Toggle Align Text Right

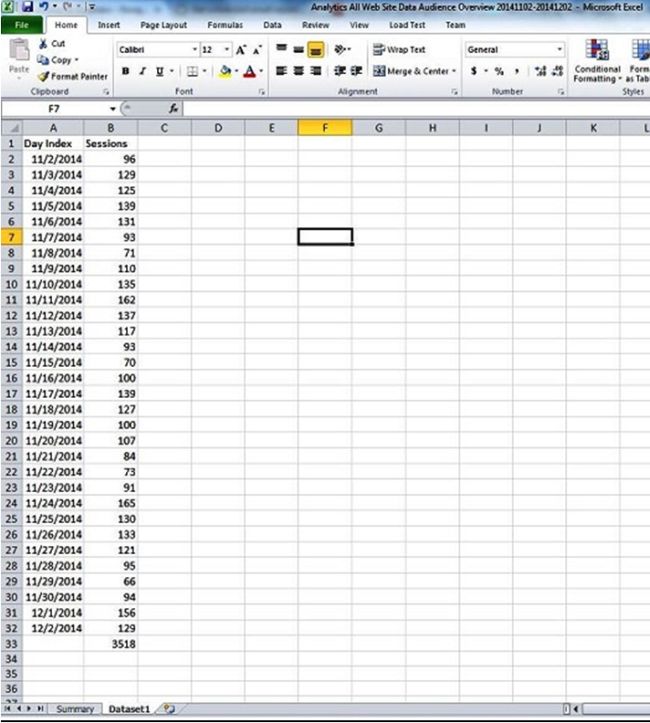tap(316, 71)
